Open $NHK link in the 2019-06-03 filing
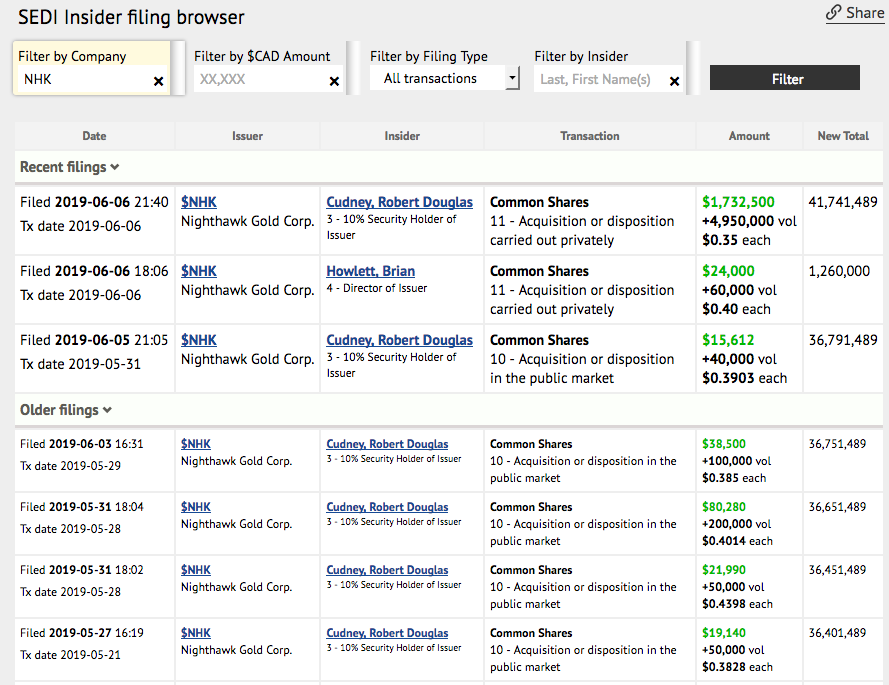Viewport: 889px width, 685px height. pyautogui.click(x=196, y=444)
